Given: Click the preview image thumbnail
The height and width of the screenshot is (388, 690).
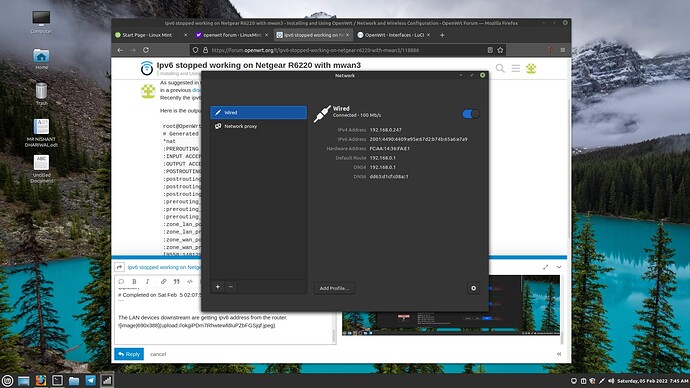Looking at the screenshot, I should point(451,305).
